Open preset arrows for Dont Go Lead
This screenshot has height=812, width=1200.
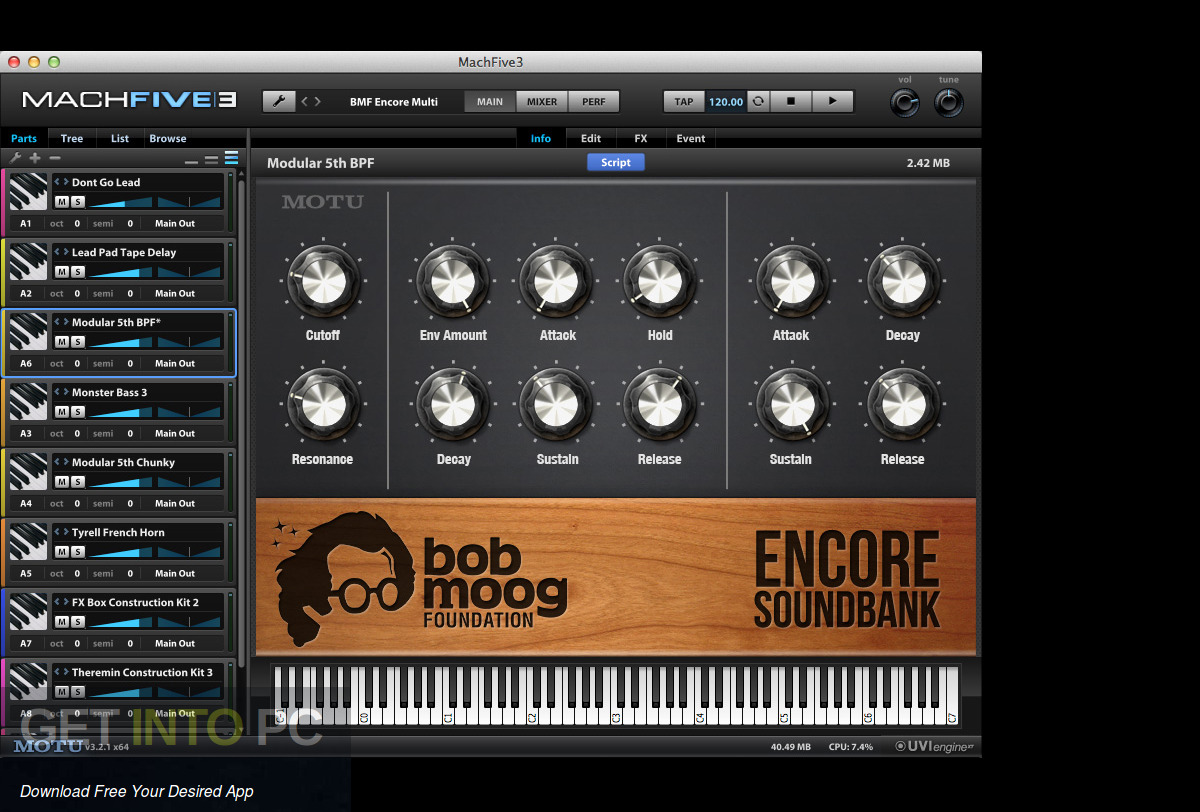[61, 182]
